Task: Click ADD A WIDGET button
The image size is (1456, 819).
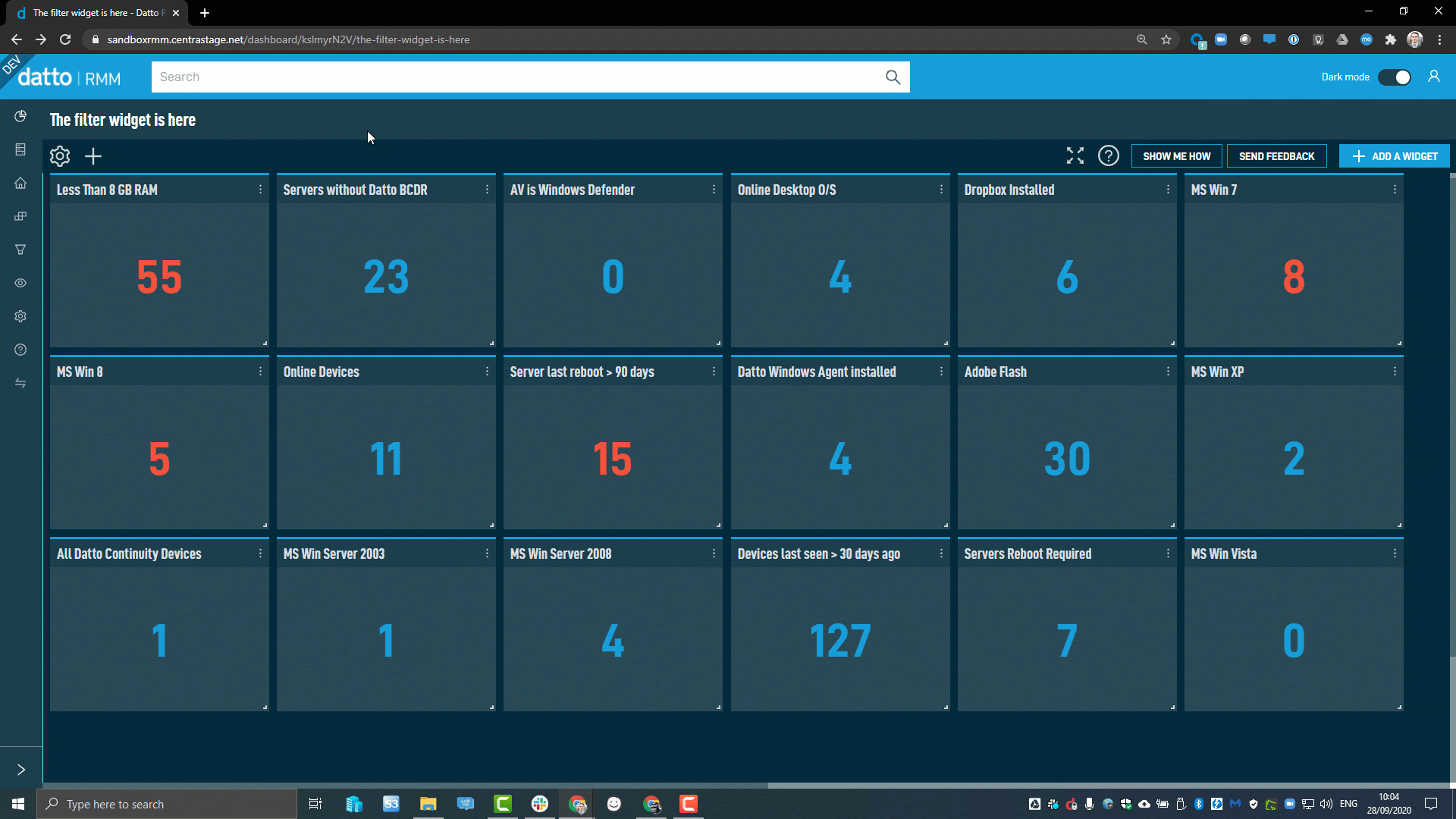Action: coord(1394,156)
